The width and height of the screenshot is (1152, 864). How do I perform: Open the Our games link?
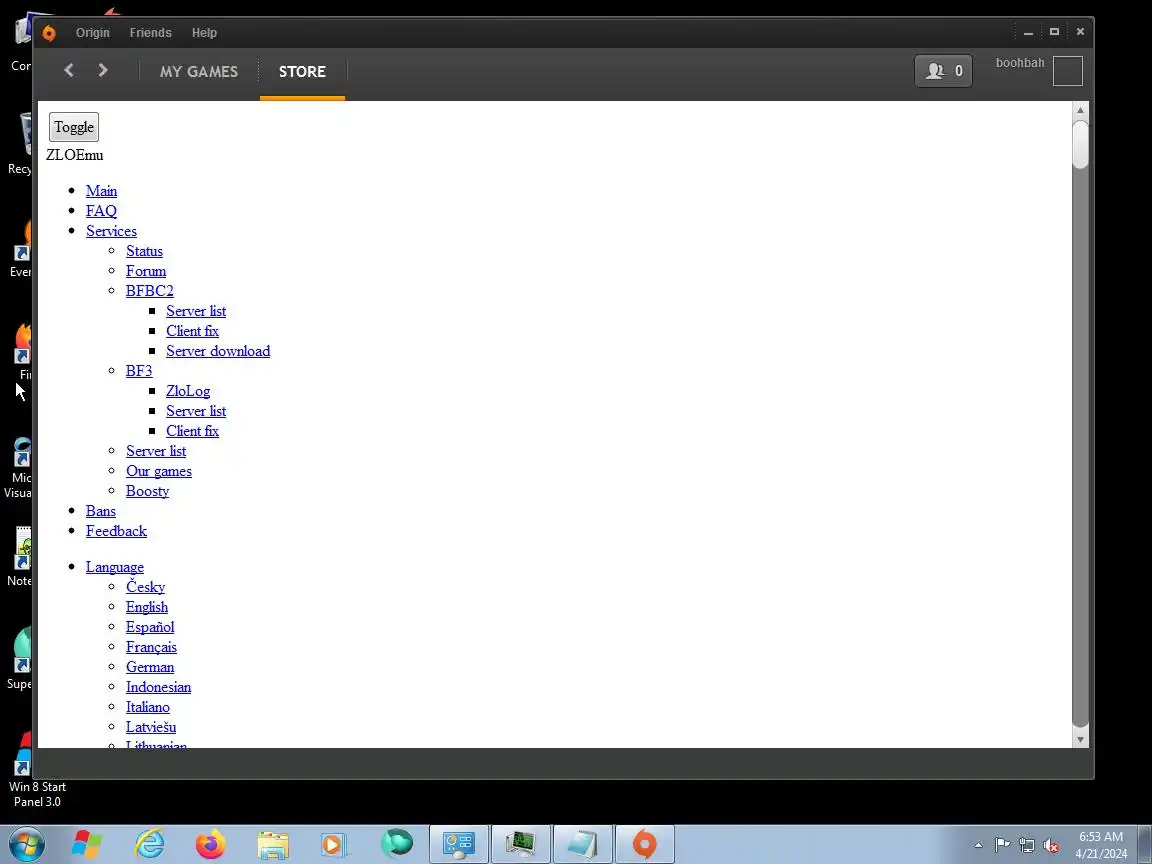tap(159, 471)
